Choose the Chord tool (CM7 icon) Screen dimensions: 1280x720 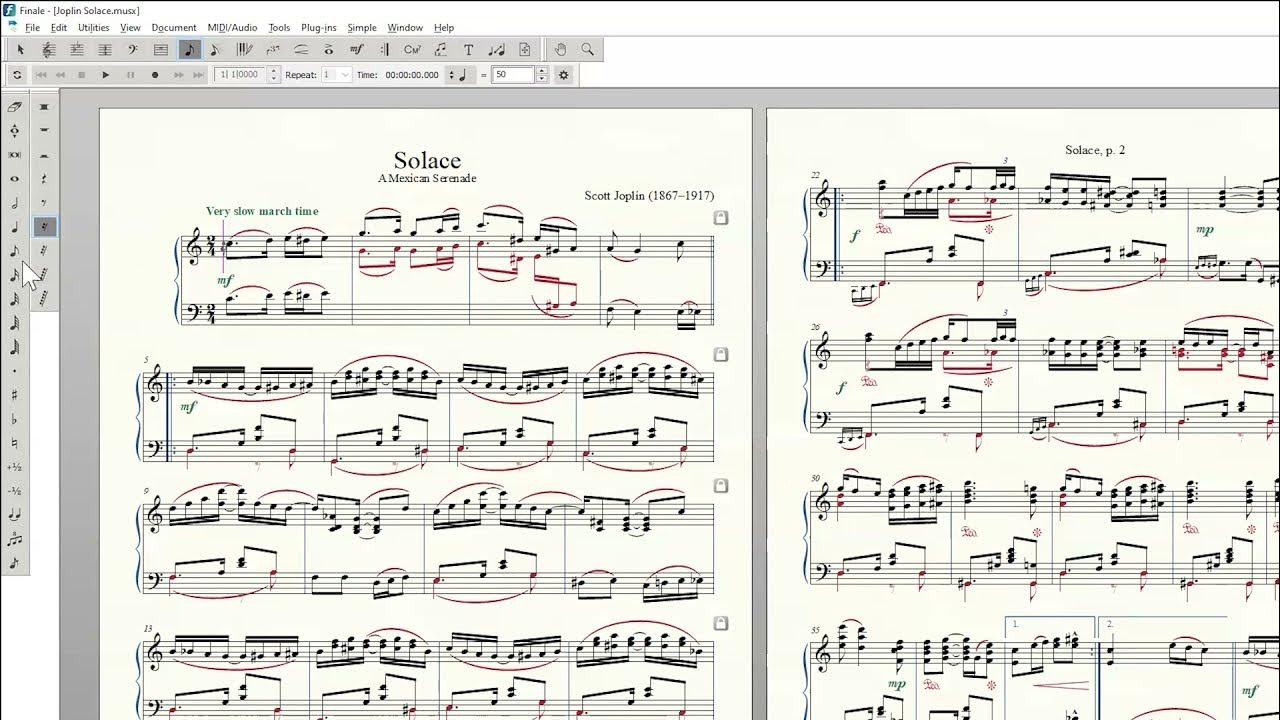tap(412, 49)
